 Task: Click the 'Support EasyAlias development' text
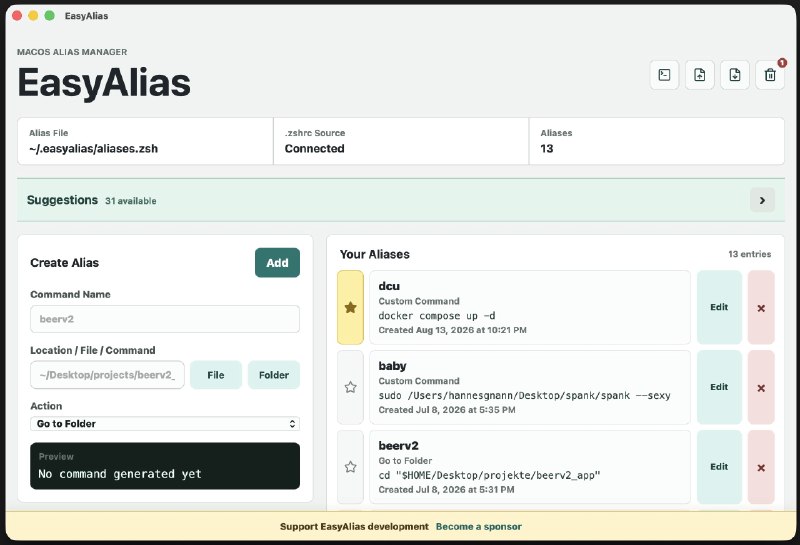tap(354, 527)
